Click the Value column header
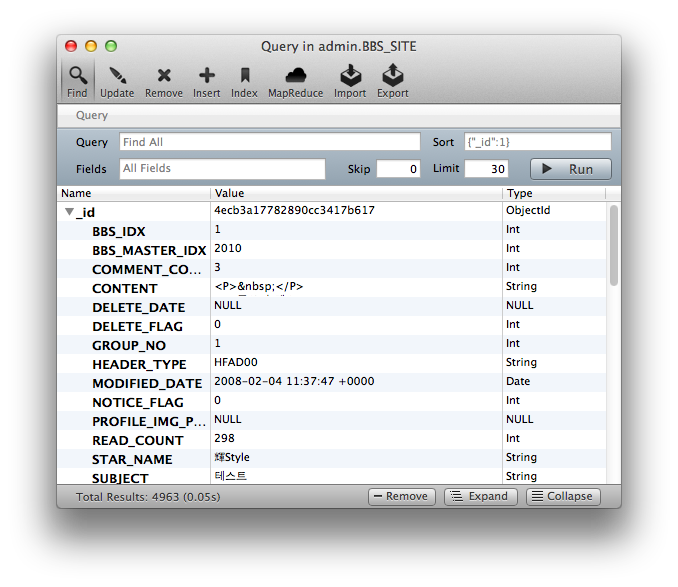Viewport: 678px width, 587px height. [x=356, y=193]
